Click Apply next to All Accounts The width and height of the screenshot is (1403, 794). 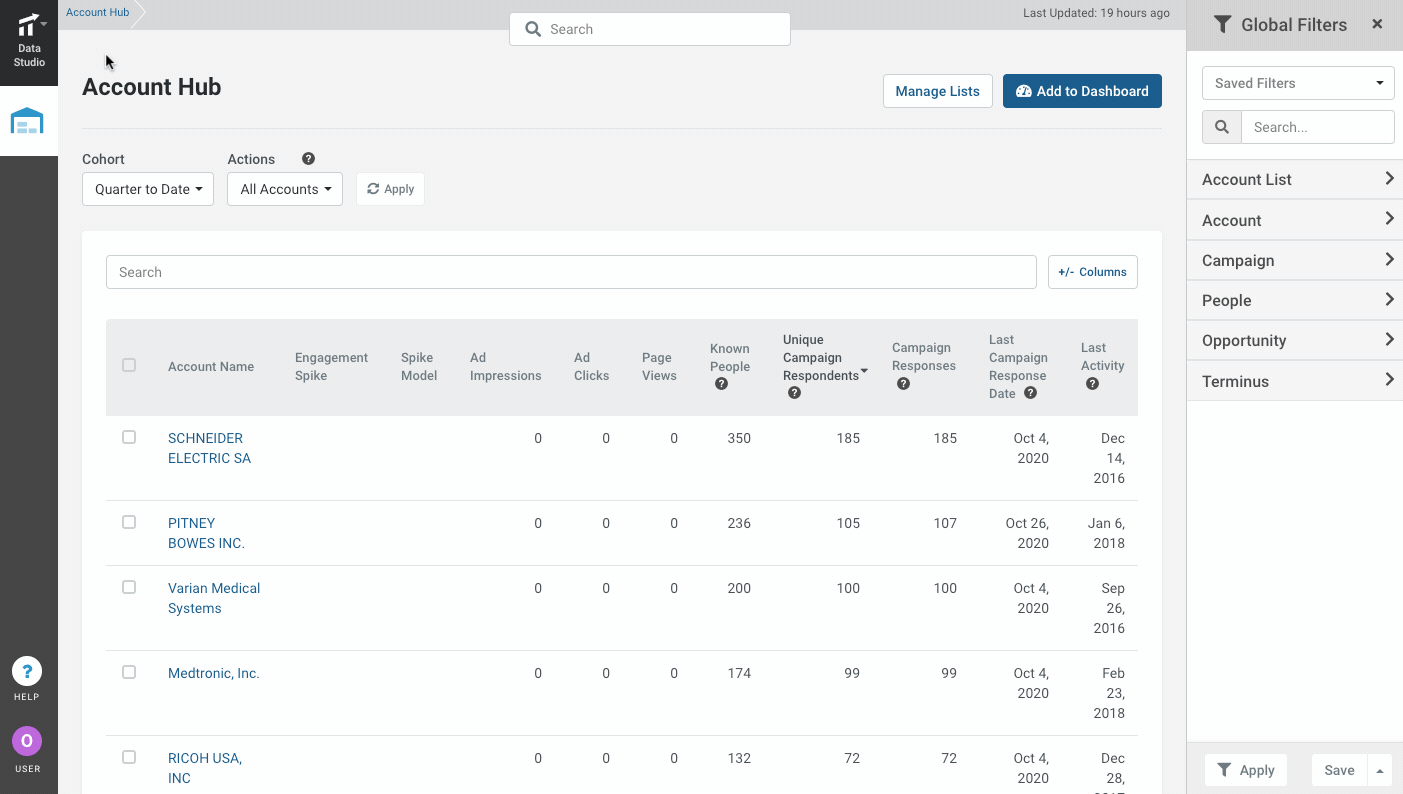click(390, 189)
